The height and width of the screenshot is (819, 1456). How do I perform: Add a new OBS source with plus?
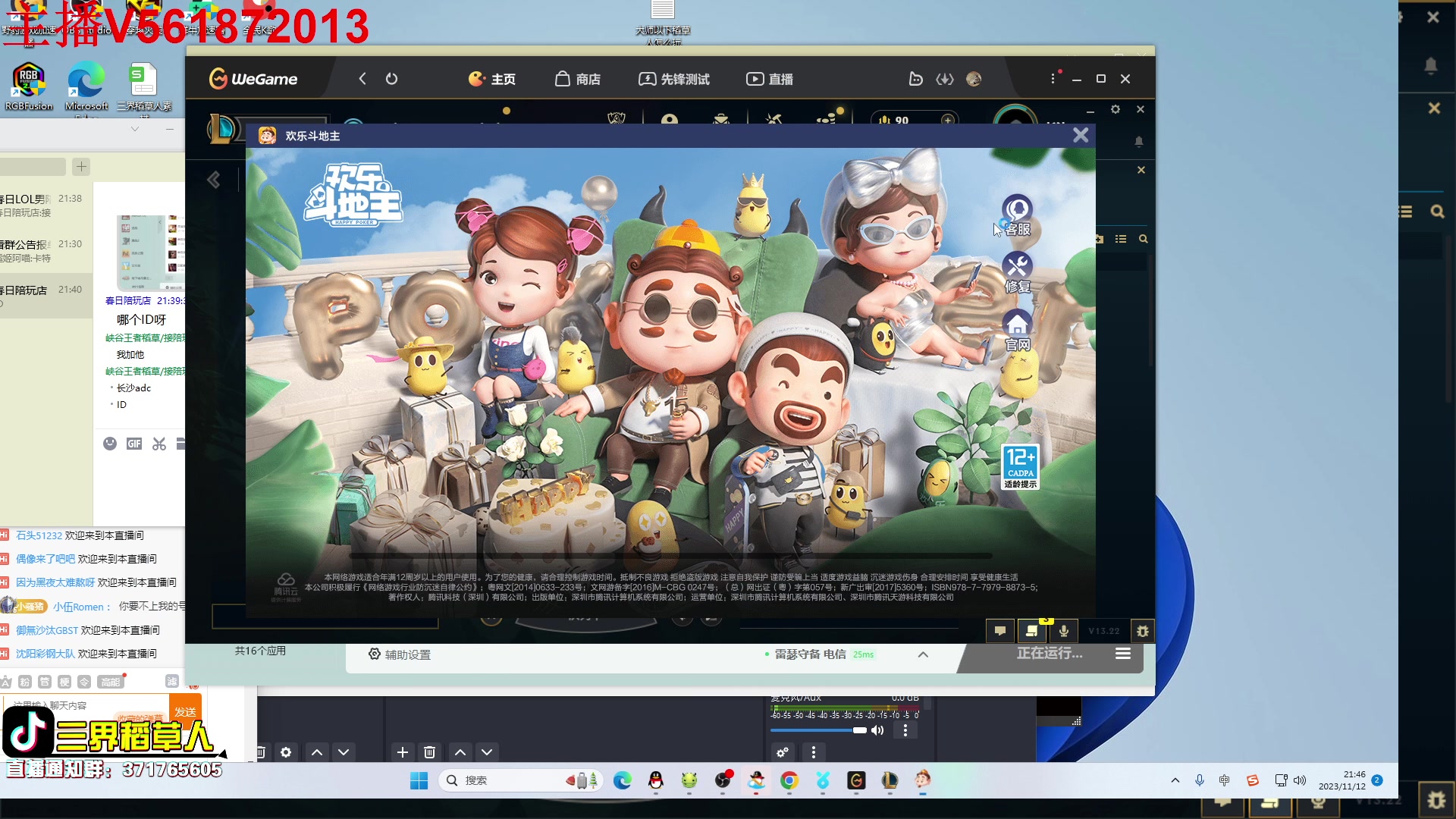403,752
